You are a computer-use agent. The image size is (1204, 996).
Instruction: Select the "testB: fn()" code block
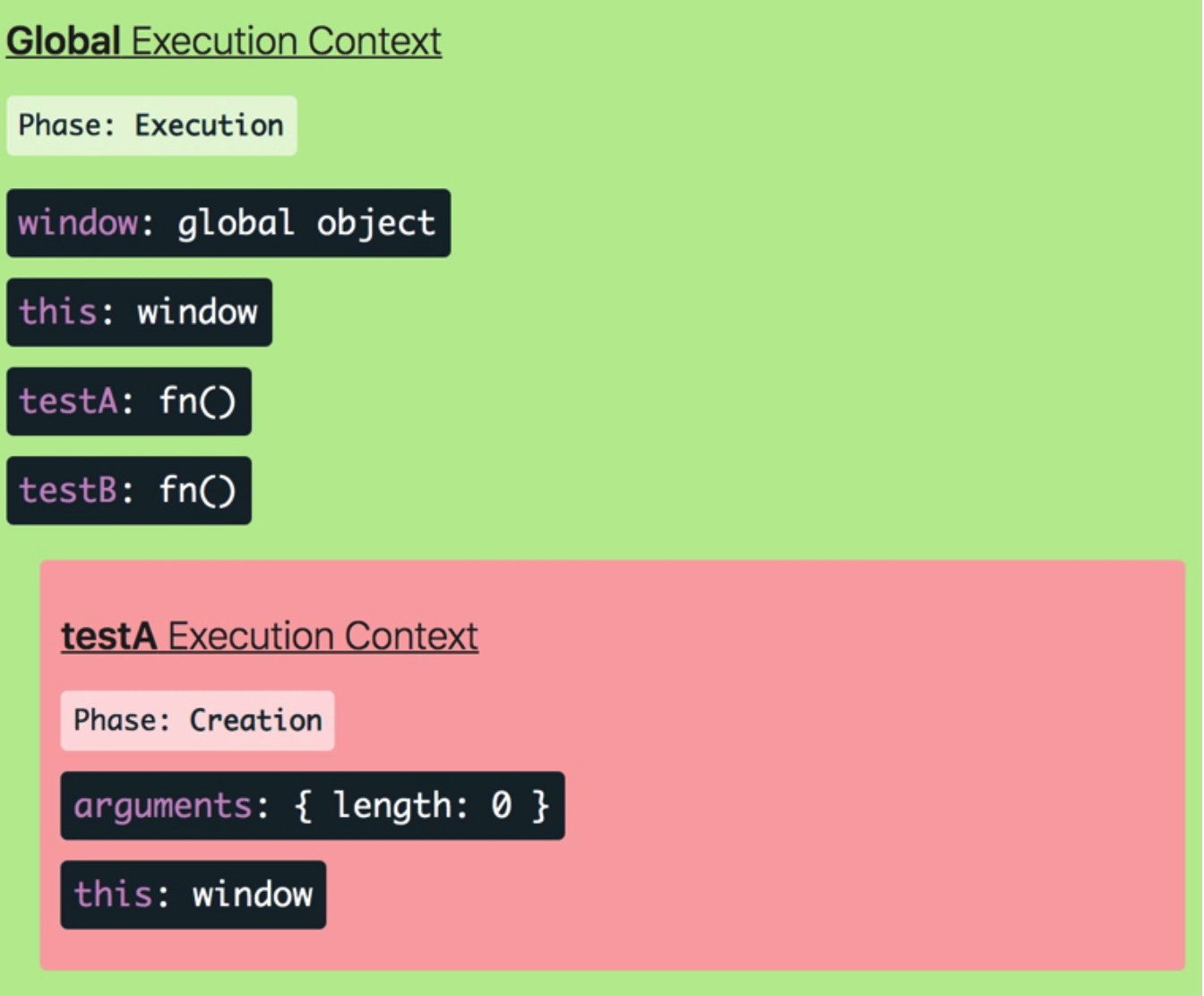[129, 491]
